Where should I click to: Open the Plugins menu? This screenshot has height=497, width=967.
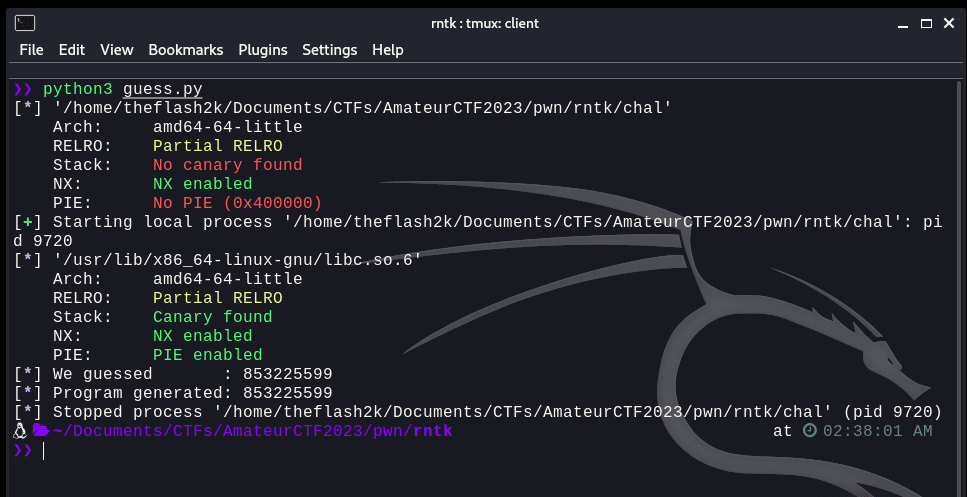[263, 49]
